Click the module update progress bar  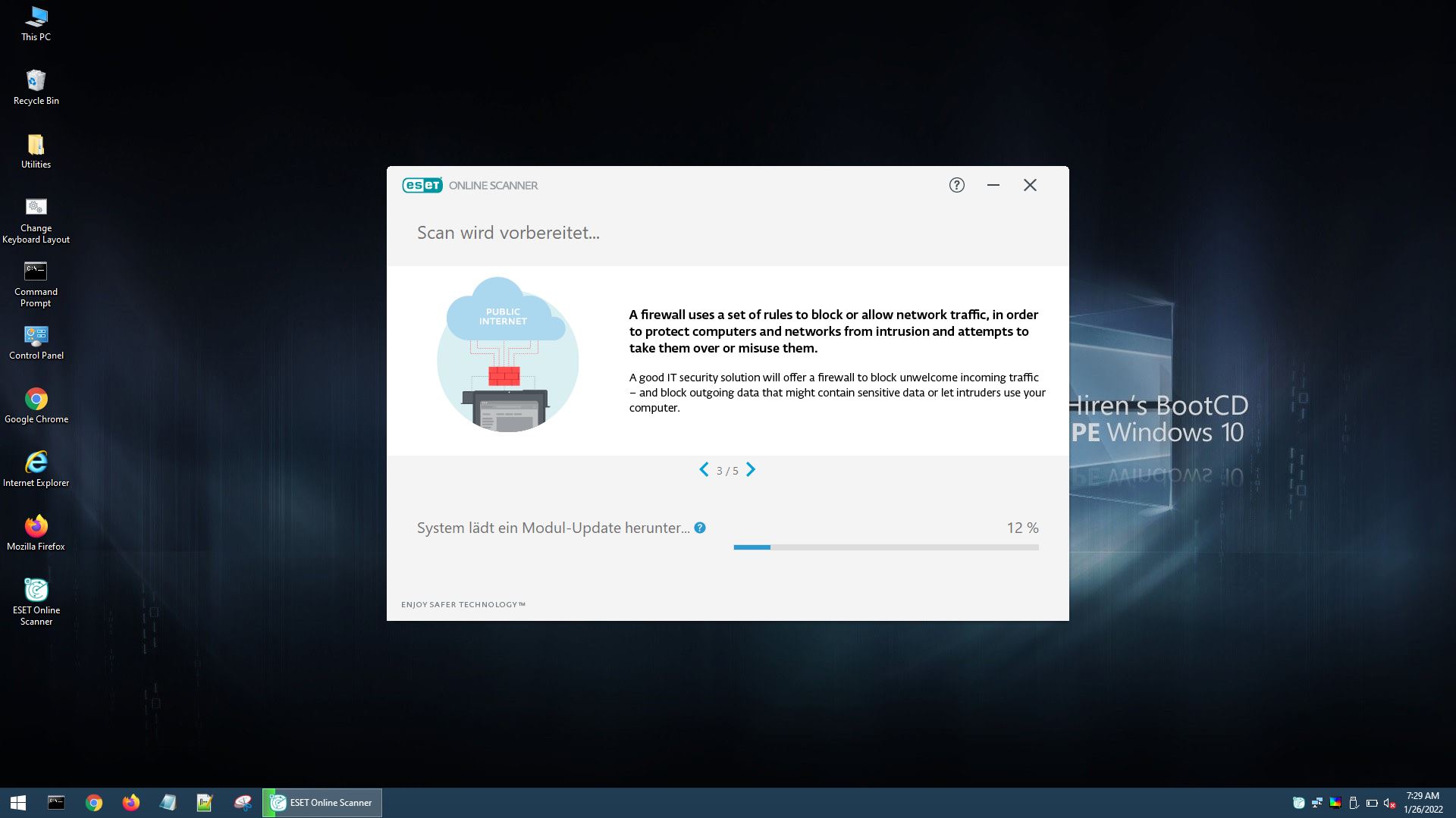(x=886, y=547)
